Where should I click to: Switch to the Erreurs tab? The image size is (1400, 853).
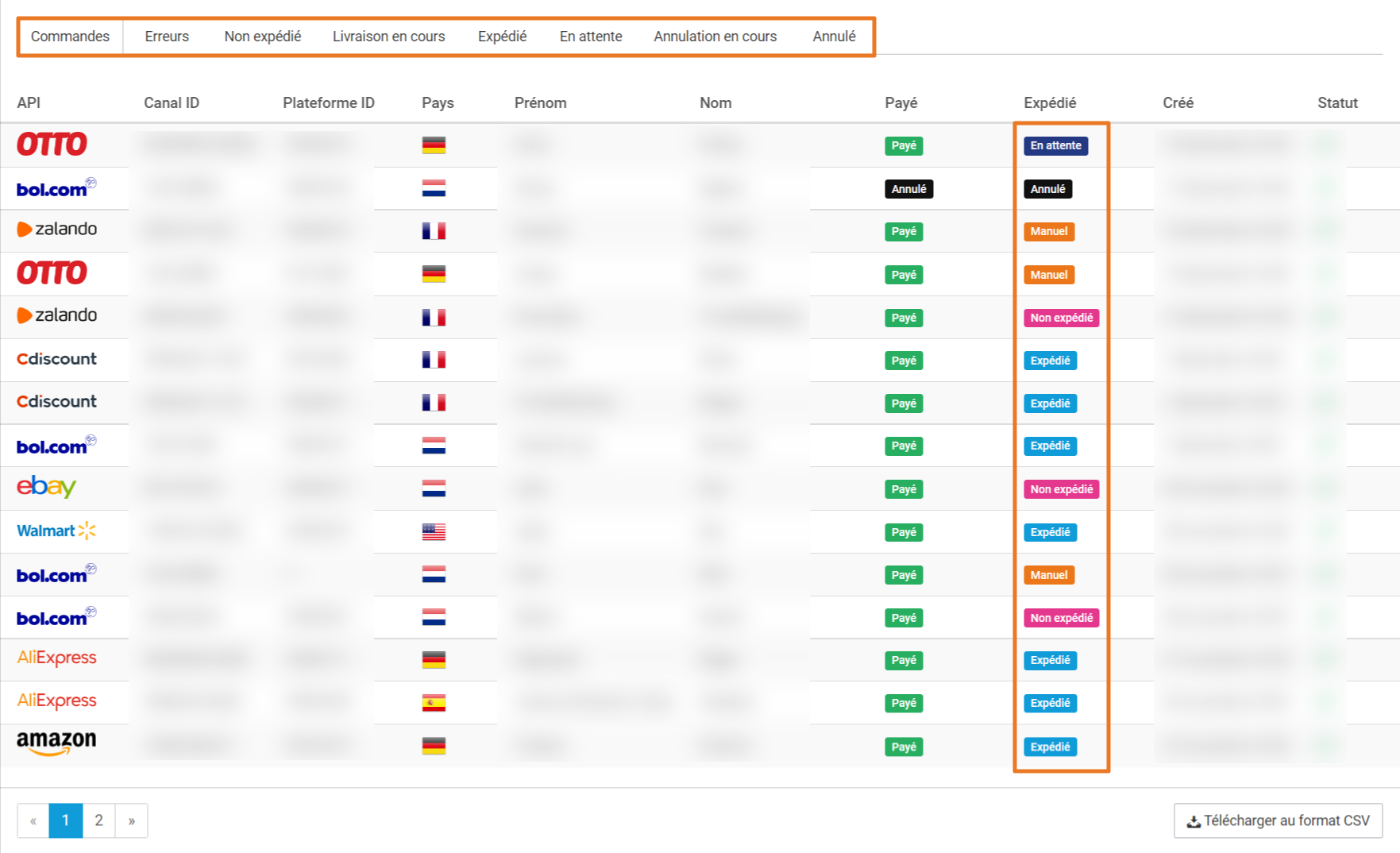pyautogui.click(x=167, y=37)
